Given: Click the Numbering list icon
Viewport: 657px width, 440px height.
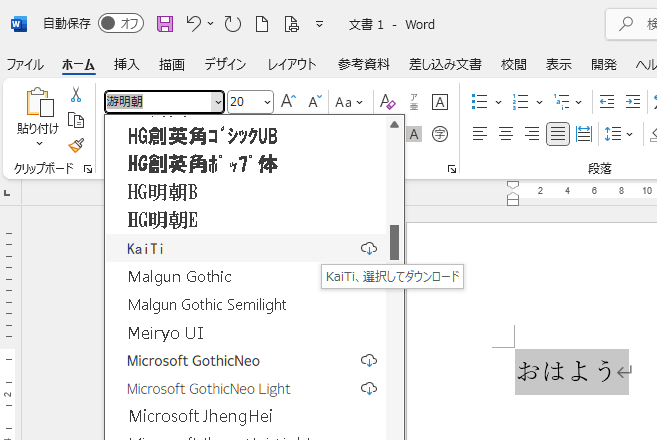Looking at the screenshot, I should click(x=521, y=102).
